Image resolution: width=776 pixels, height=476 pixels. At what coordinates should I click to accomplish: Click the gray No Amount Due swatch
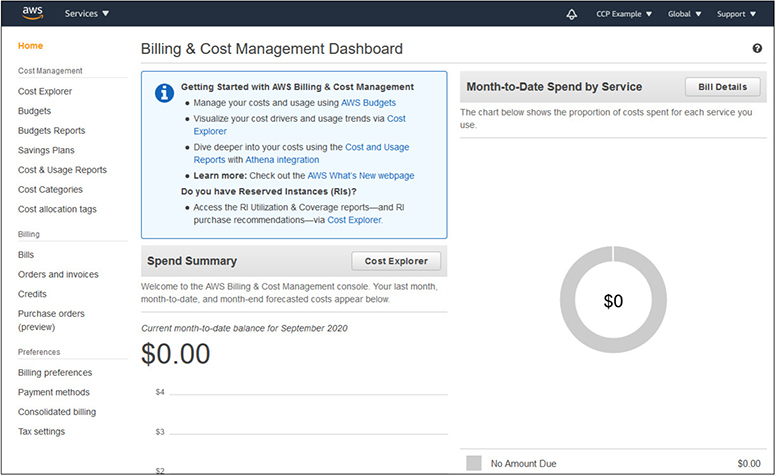pos(474,463)
